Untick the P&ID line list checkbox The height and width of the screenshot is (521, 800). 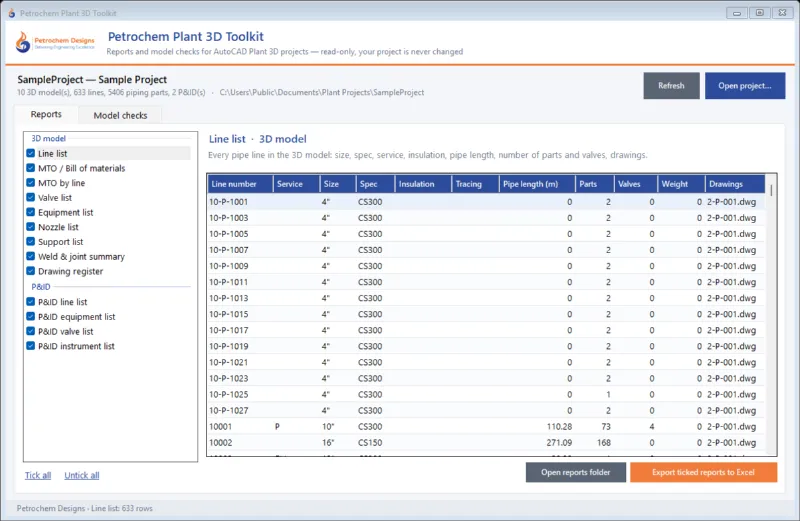click(x=31, y=302)
